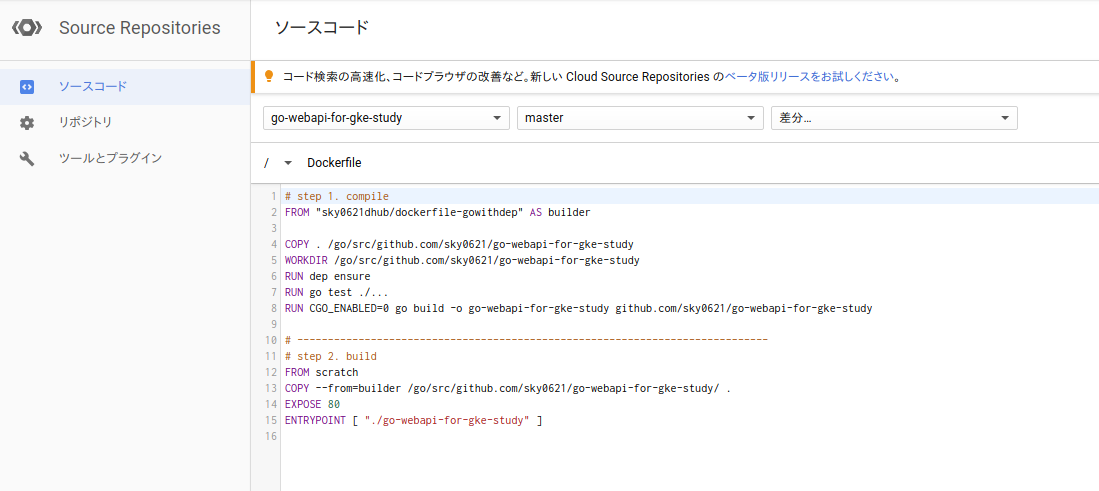1099x491 pixels.
Task: Open the ツールとプラグイン sidebar menu item
Action: (125, 158)
